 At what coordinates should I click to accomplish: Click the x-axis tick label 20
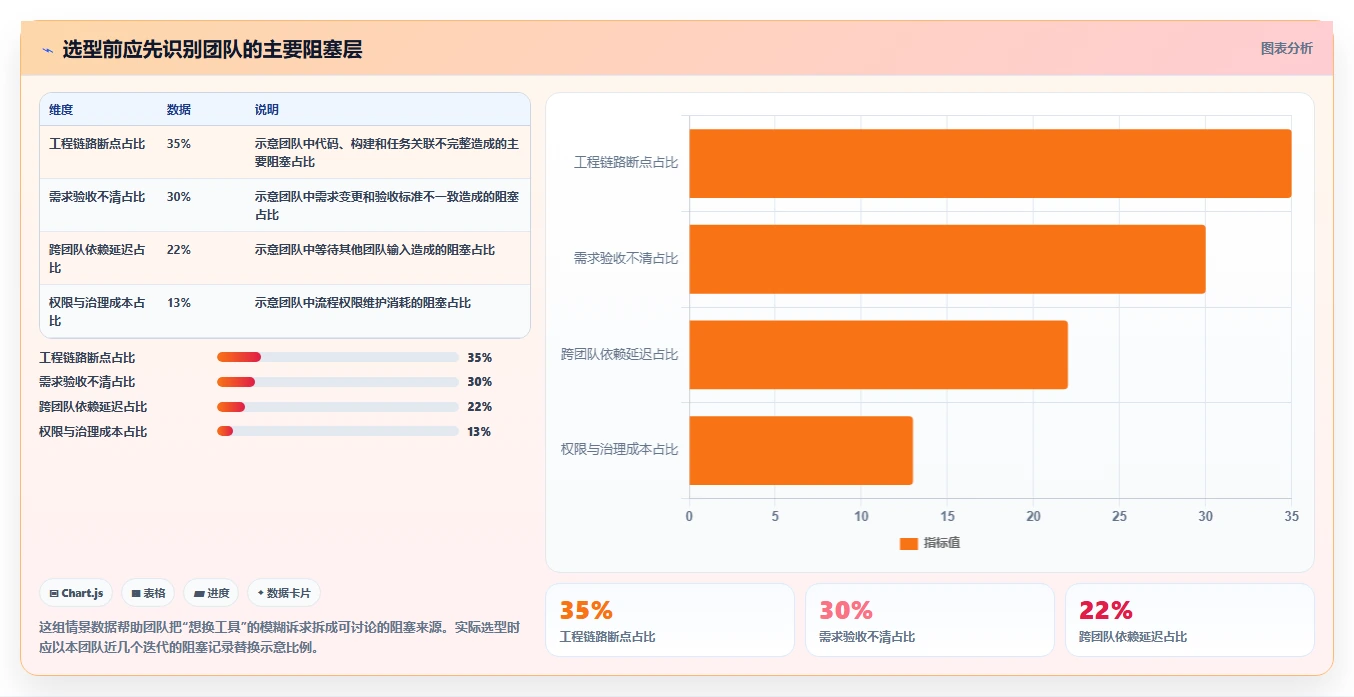coord(1033,517)
